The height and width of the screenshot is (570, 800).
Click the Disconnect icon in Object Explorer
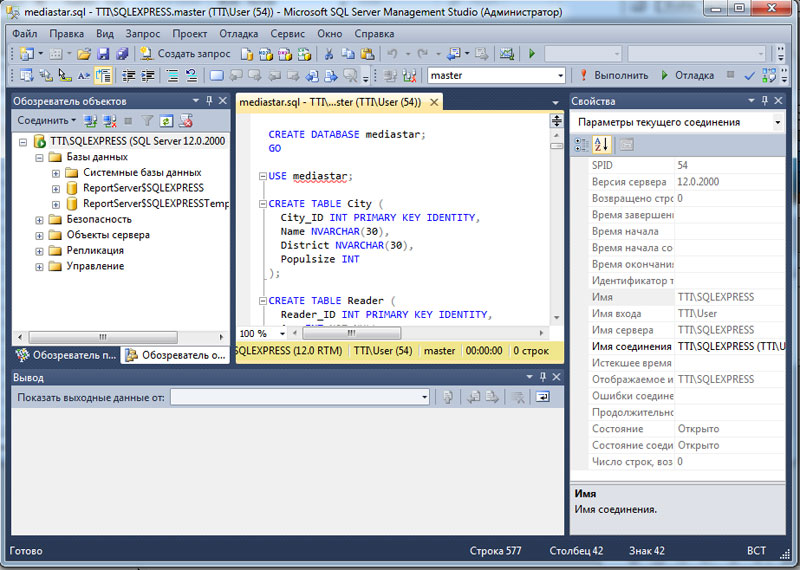click(x=110, y=121)
